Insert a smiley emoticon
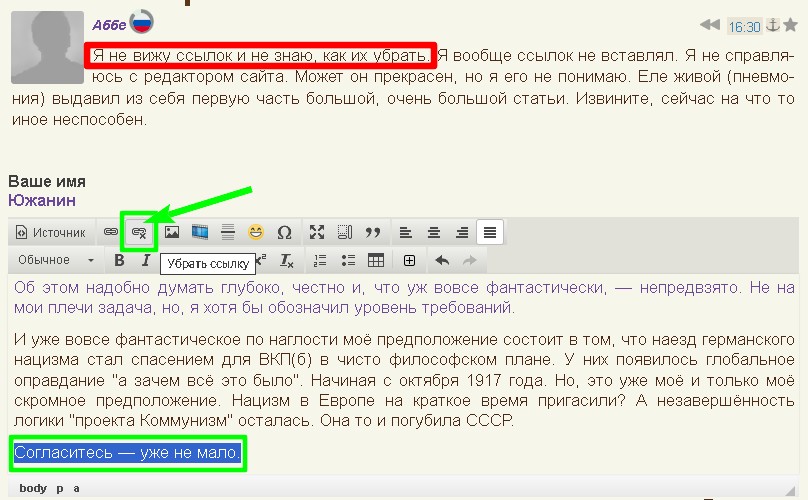Image resolution: width=808 pixels, height=500 pixels. click(x=256, y=232)
